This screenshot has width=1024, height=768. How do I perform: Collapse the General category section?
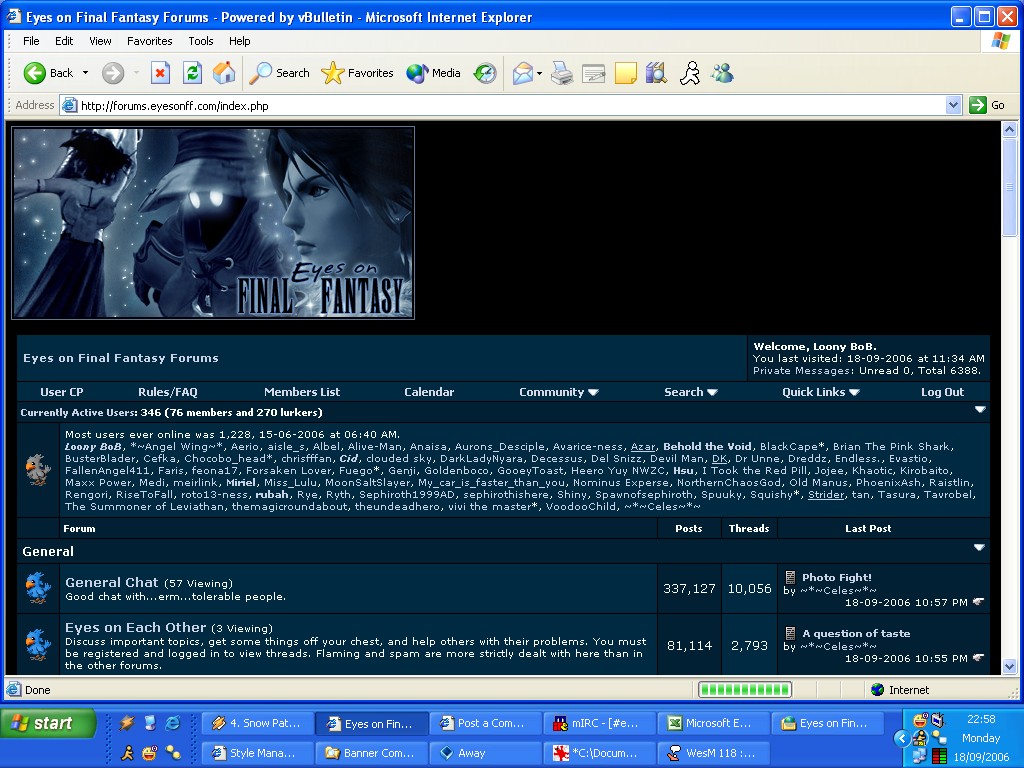979,547
